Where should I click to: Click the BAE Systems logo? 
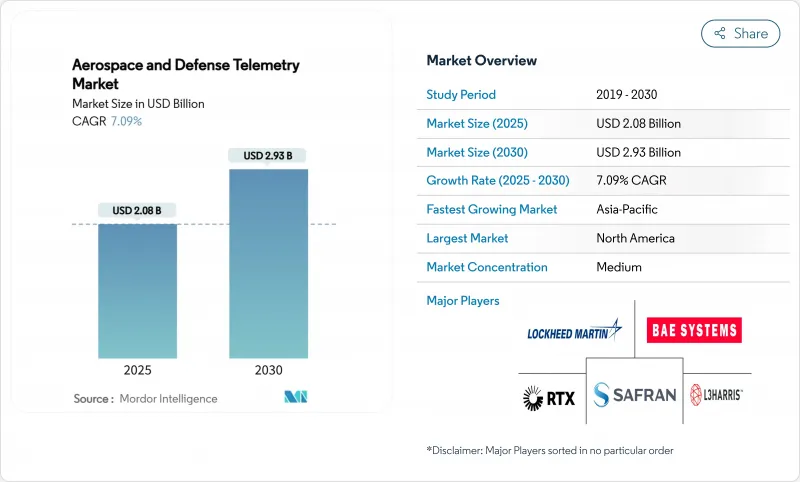point(694,329)
